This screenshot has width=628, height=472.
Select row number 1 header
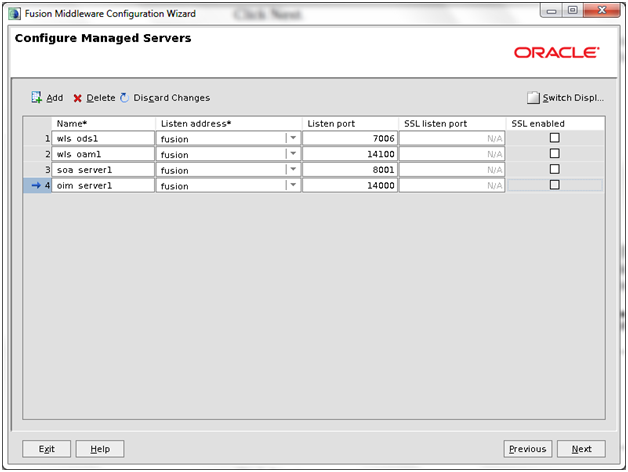point(37,138)
